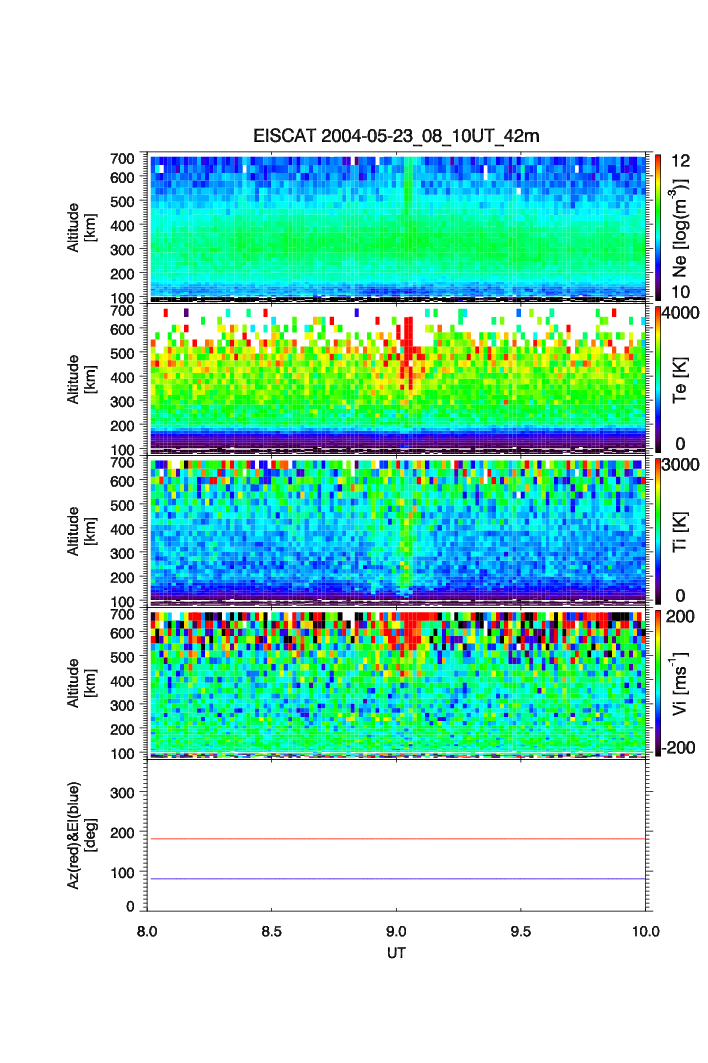The height and width of the screenshot is (1063, 708).
Task: Click the '3000' maximum value of Ti scale
Action: (x=680, y=465)
